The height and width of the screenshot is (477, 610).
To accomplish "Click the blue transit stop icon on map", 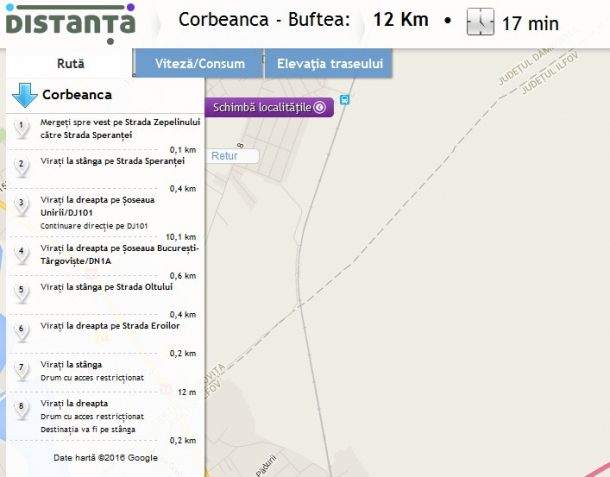I will point(345,99).
